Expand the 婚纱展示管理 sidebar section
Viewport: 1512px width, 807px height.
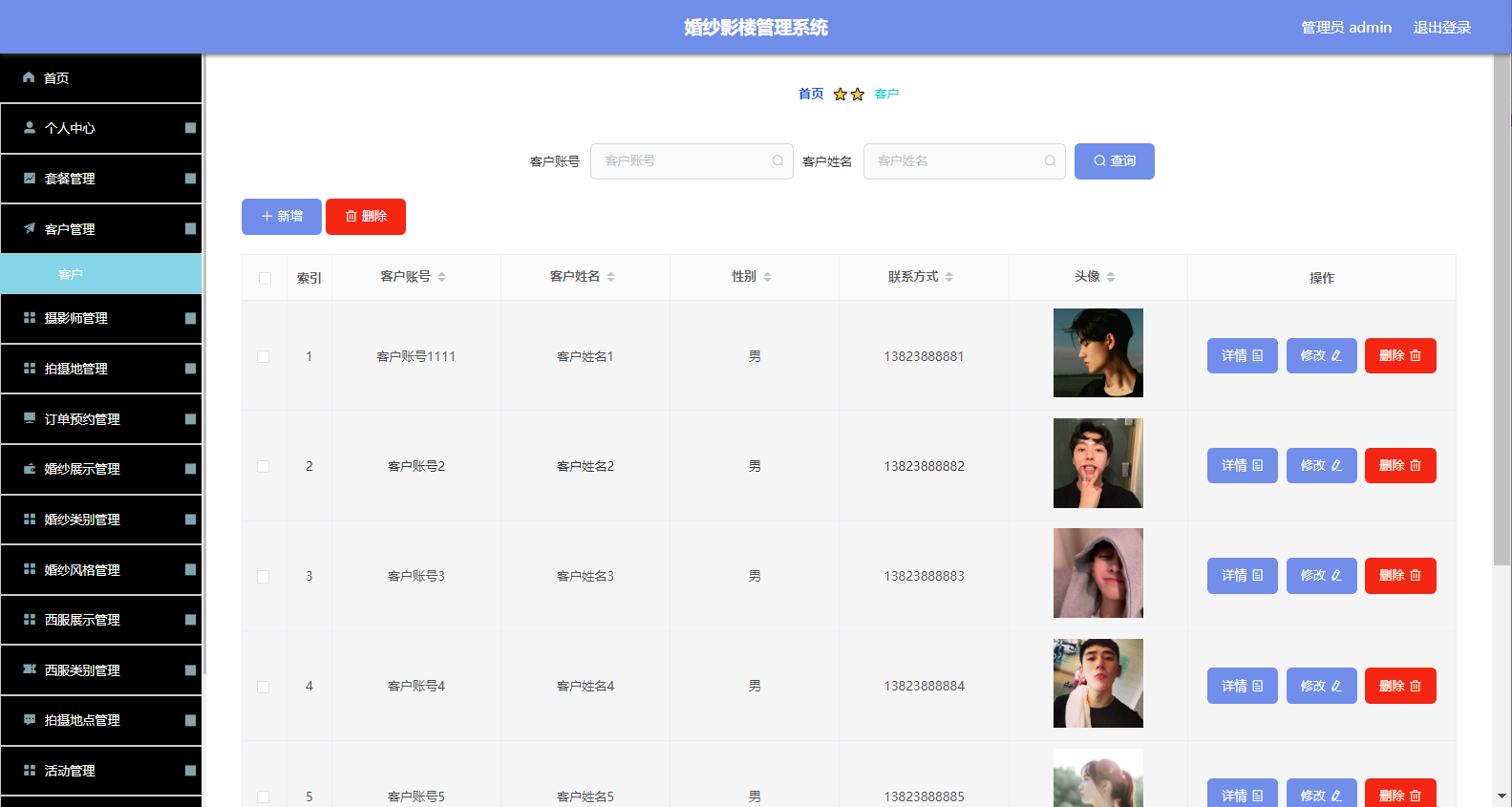point(101,469)
